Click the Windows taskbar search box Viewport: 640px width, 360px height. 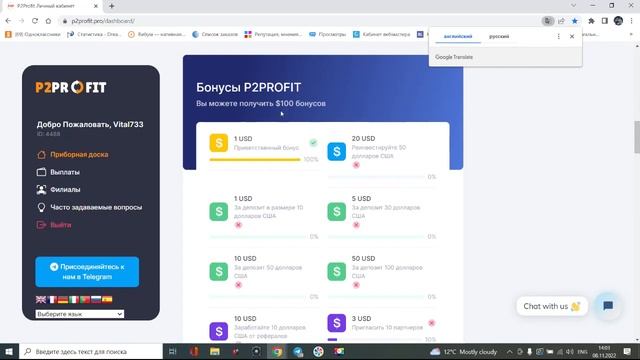(91, 351)
